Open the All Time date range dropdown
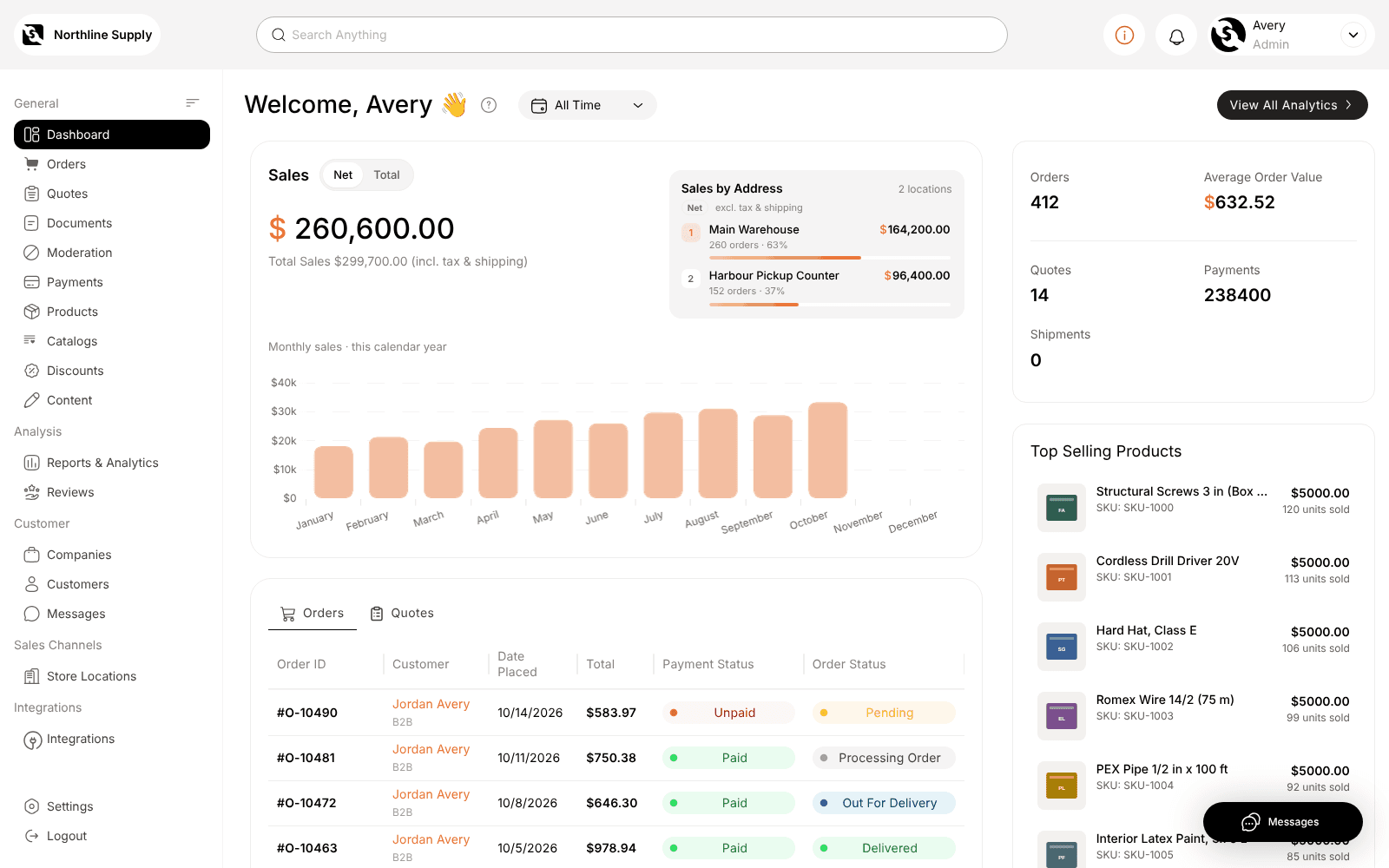 [588, 105]
